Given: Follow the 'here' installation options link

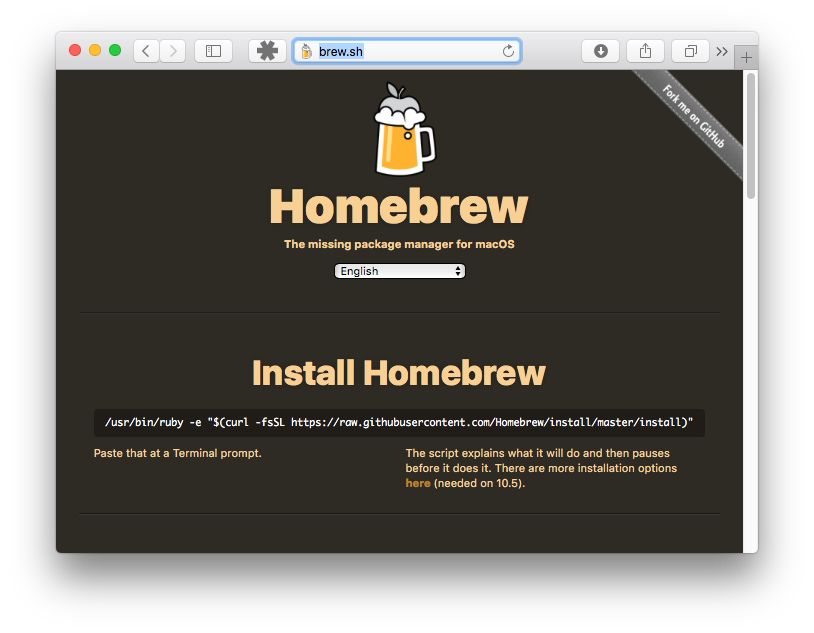Looking at the screenshot, I should coord(418,483).
